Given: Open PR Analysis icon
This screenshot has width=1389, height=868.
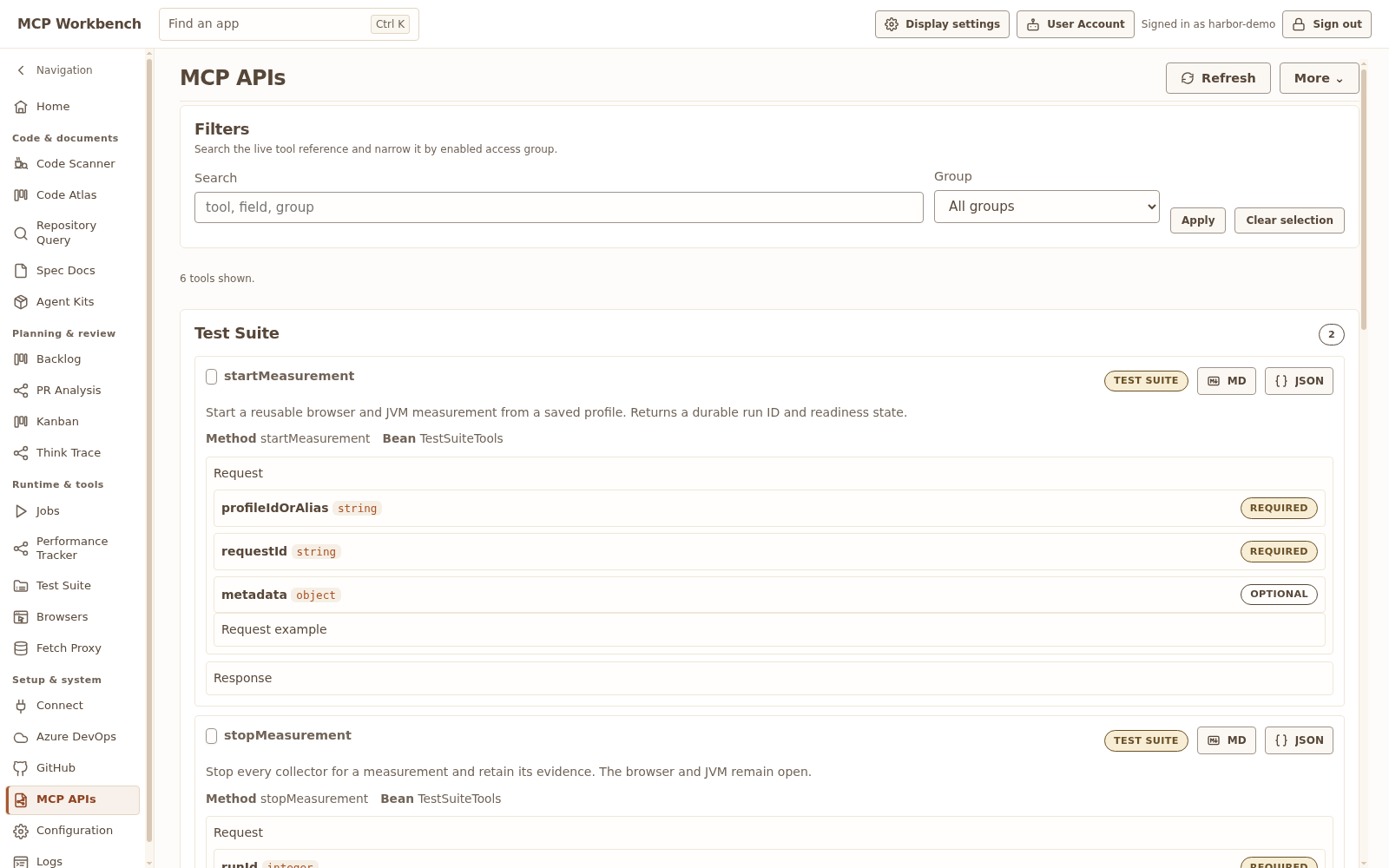Looking at the screenshot, I should [21, 391].
